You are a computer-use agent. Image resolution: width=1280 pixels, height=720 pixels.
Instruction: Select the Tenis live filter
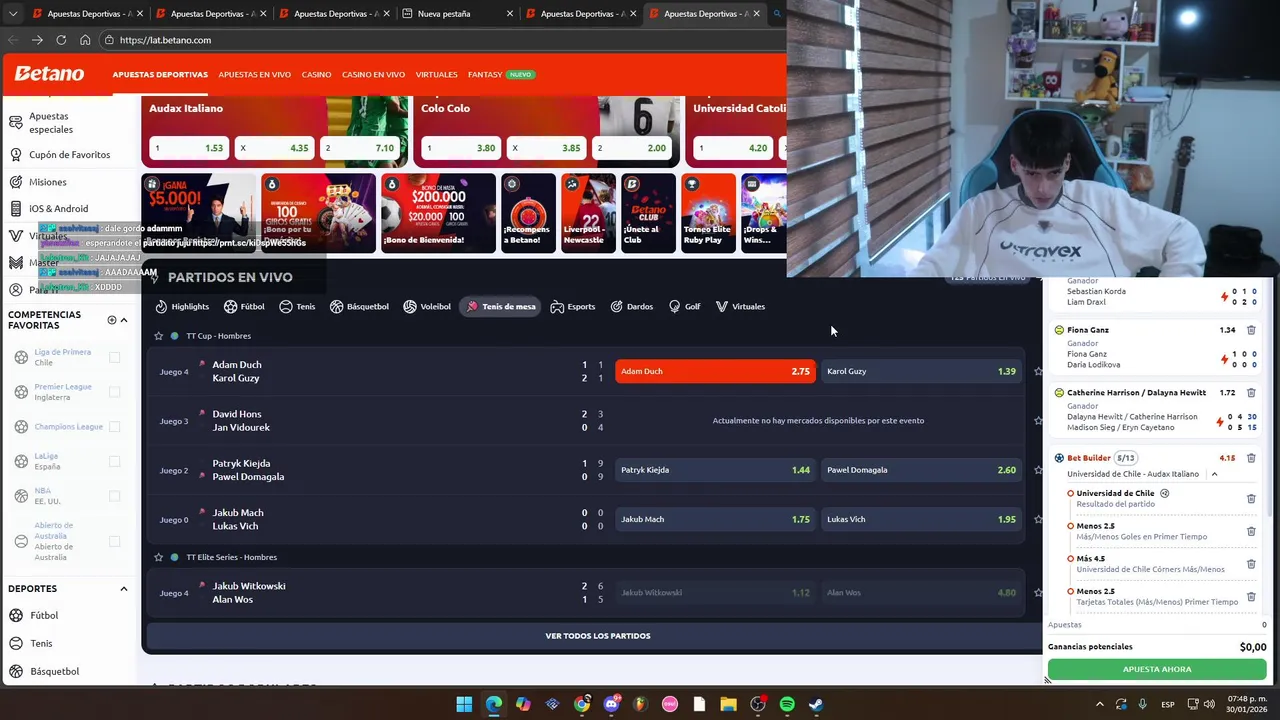pos(297,306)
